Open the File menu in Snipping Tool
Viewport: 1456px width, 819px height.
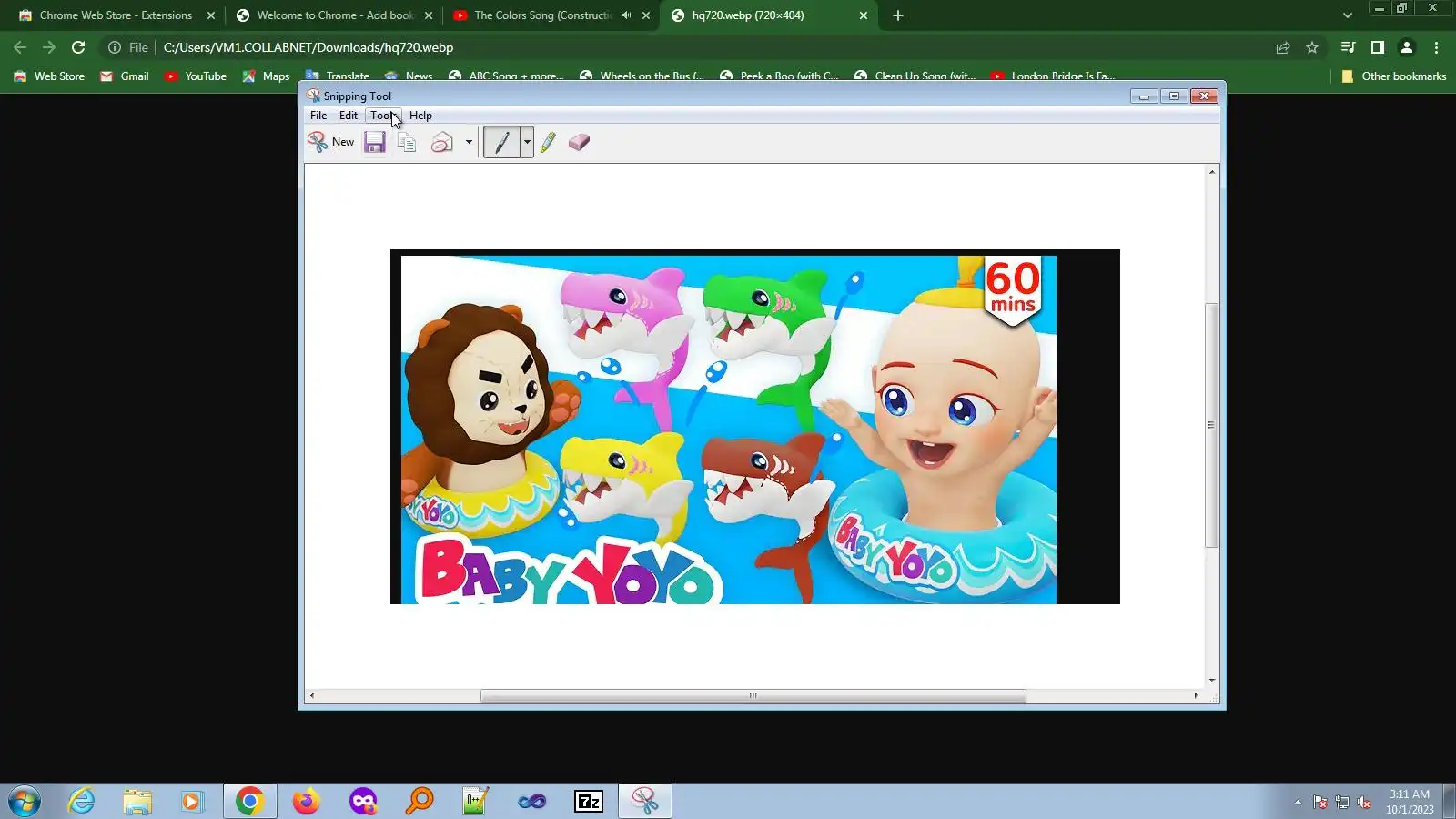[318, 116]
